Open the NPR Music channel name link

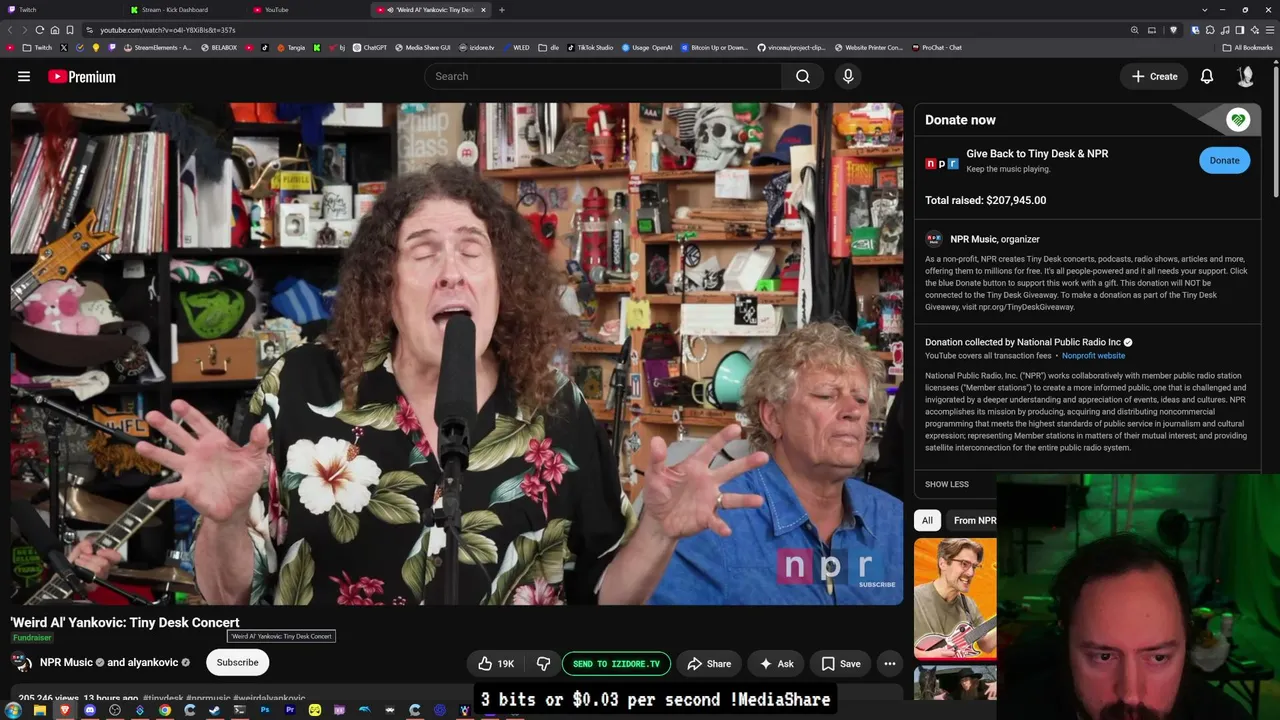[66, 662]
